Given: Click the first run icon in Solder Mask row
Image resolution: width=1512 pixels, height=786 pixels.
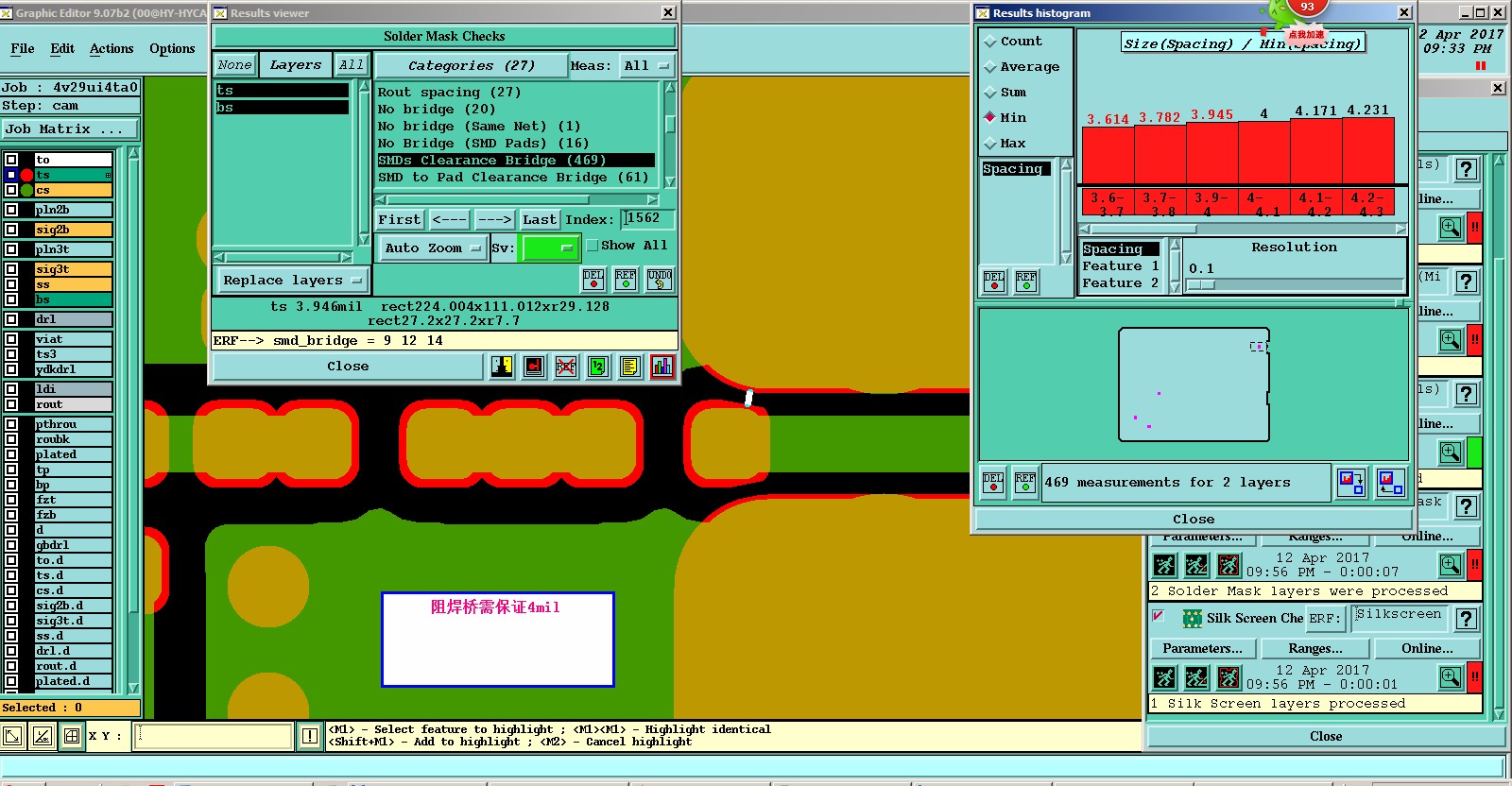Looking at the screenshot, I should (x=1164, y=566).
